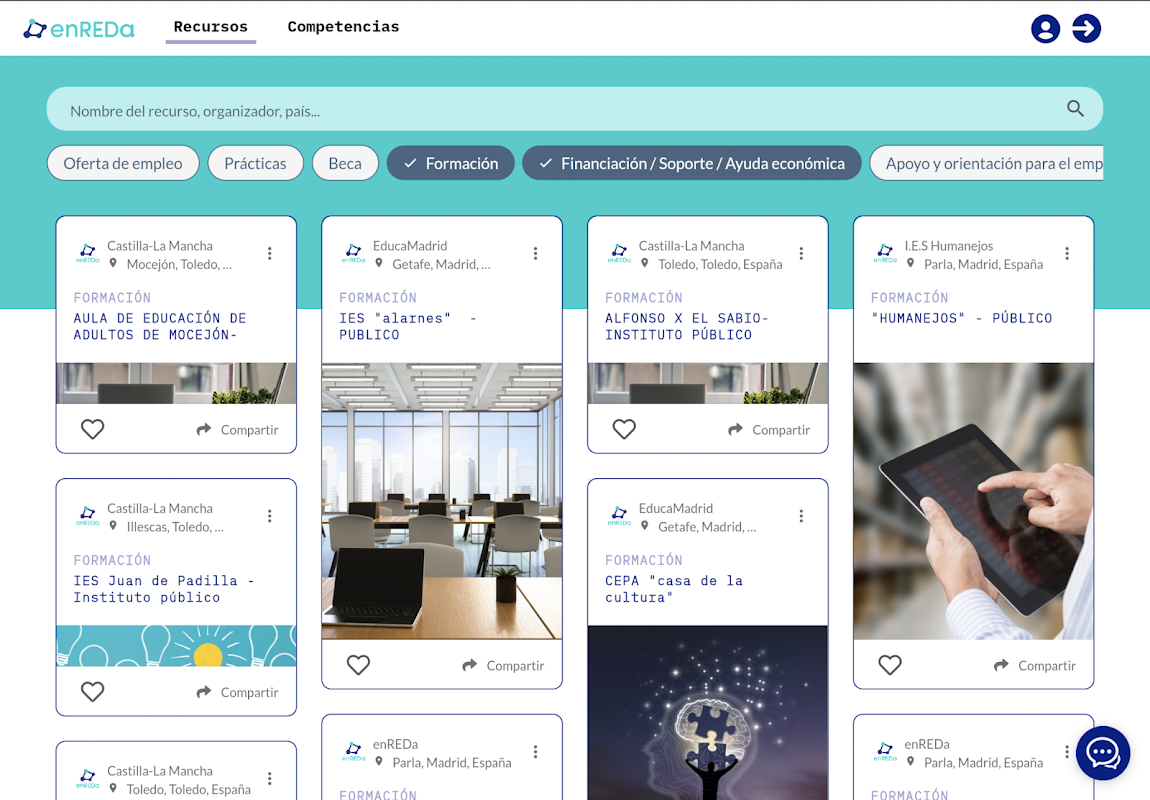Viewport: 1150px width, 800px height.
Task: Click title IES "alarnes" - PUBLICO
Action: [x=408, y=326]
